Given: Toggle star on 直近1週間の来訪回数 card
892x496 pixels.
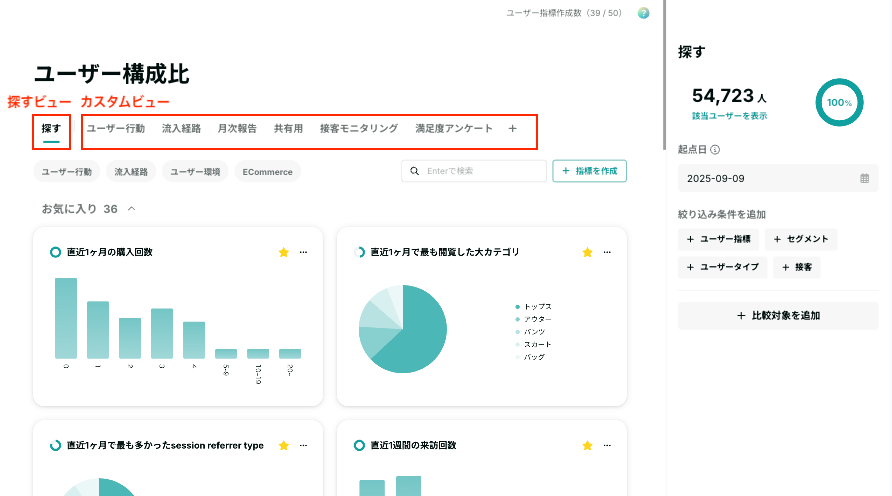Looking at the screenshot, I should 588,445.
